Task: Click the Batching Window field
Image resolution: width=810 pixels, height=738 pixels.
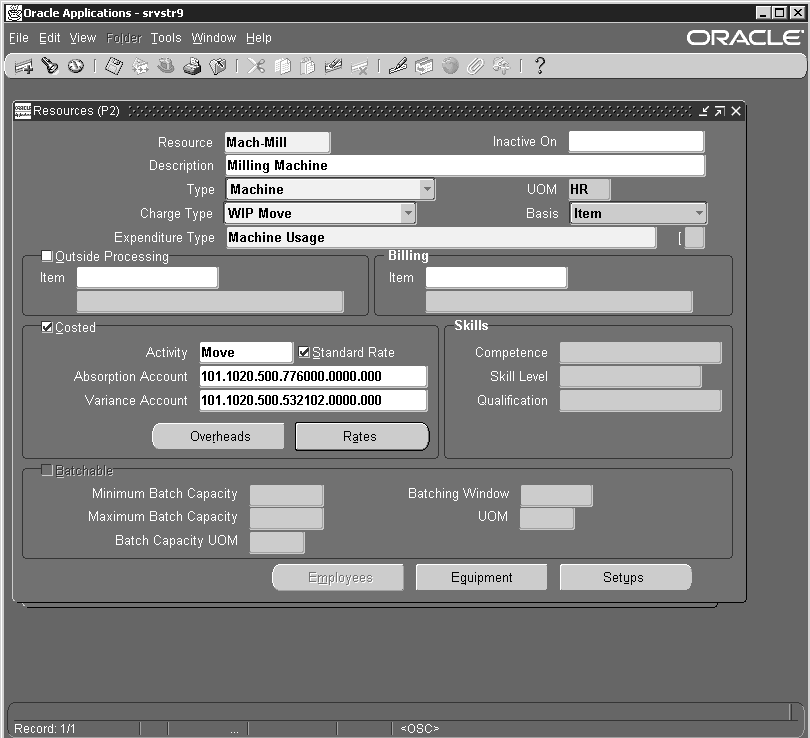Action: point(556,495)
